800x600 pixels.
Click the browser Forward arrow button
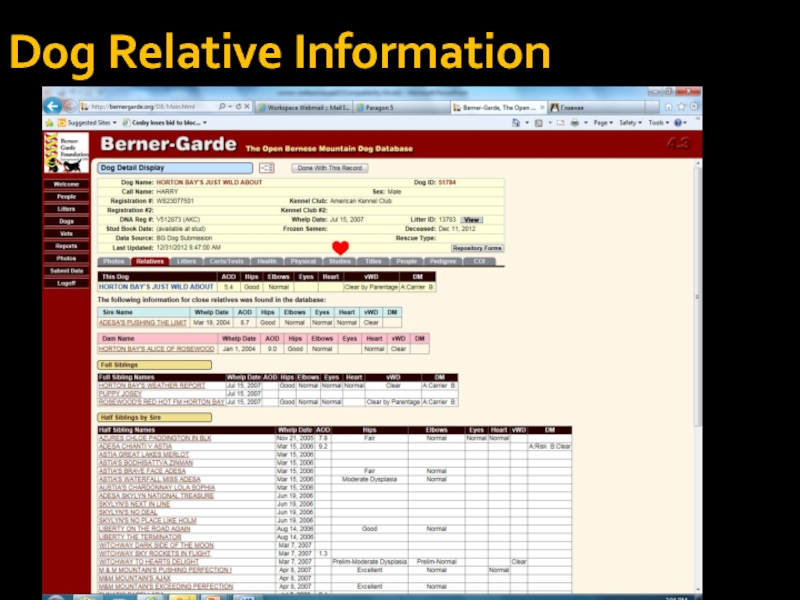point(69,107)
